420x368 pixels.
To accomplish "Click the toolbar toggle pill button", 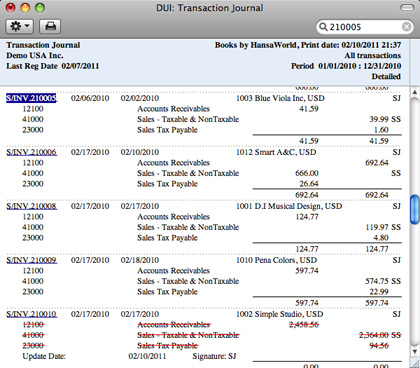I will pyautogui.click(x=407, y=7).
